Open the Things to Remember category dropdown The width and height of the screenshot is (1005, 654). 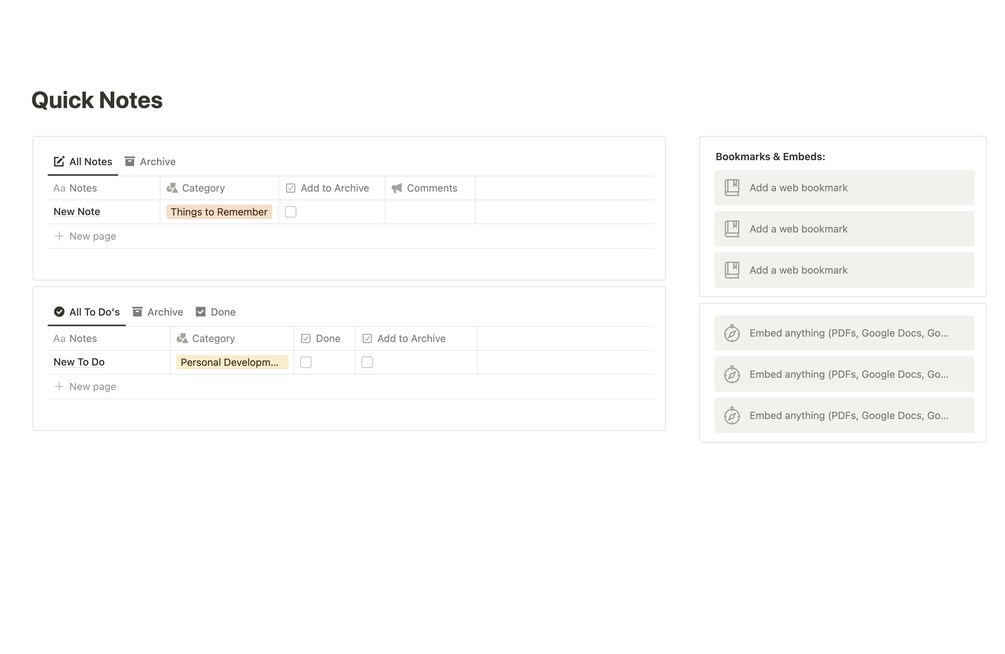(x=219, y=212)
